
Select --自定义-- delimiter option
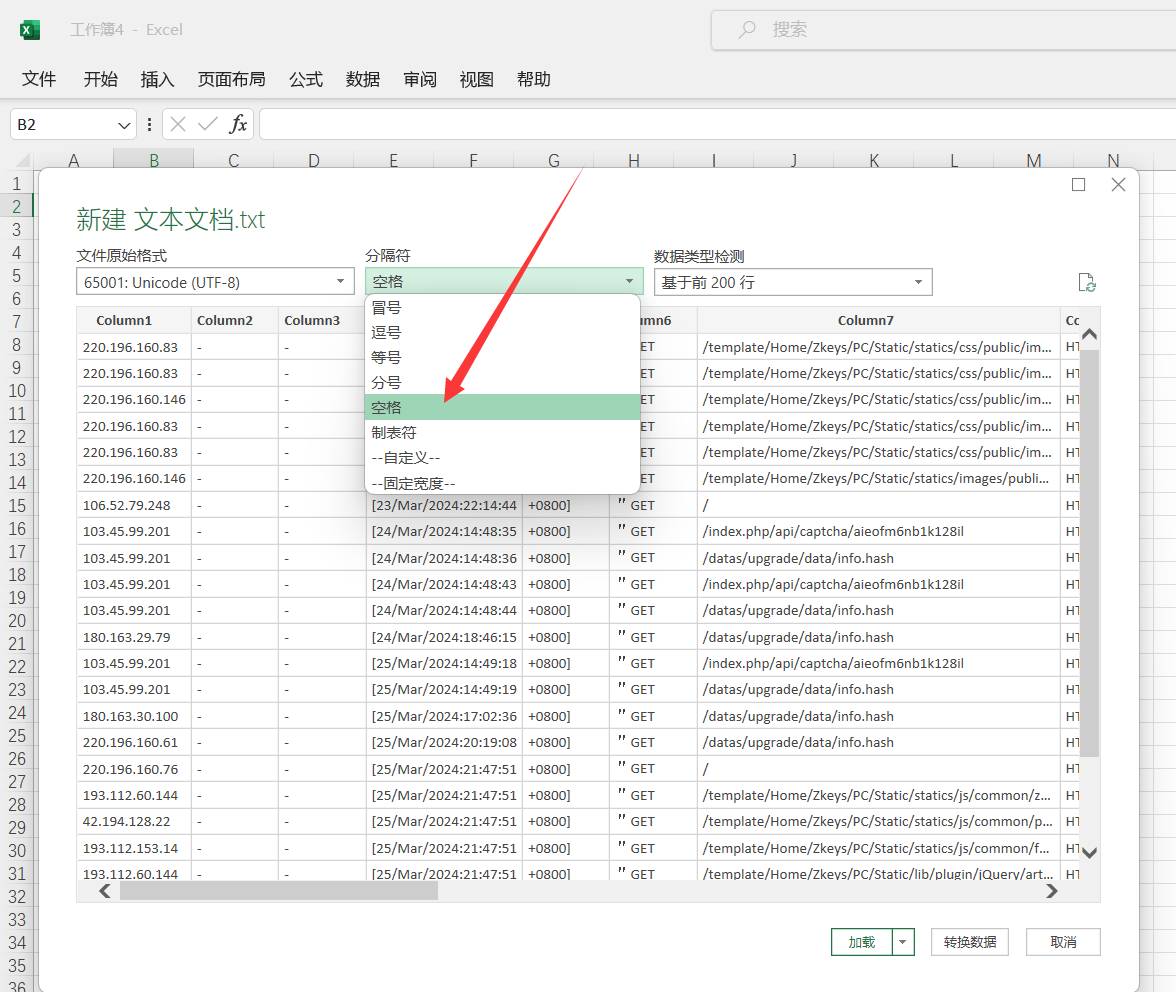tap(406, 458)
